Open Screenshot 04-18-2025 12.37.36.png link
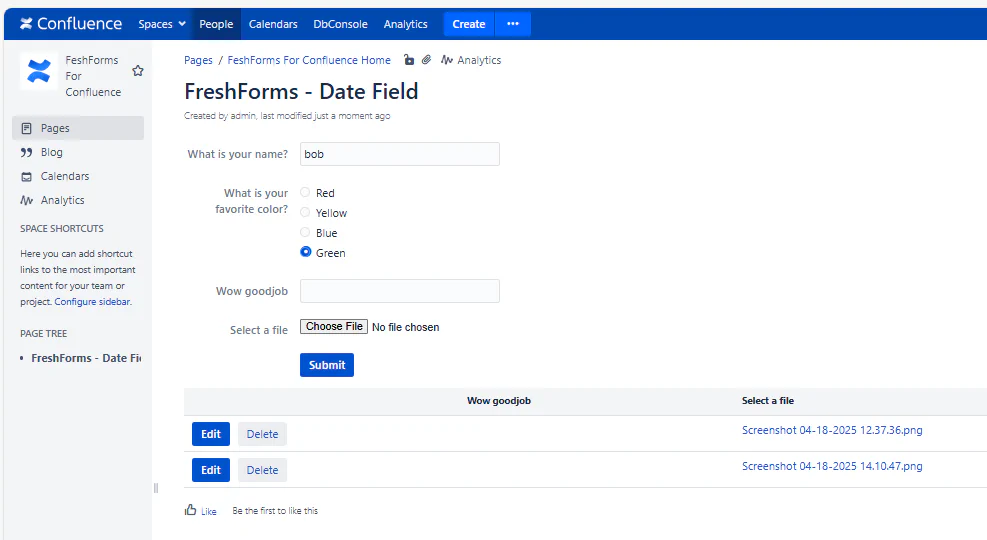This screenshot has width=987, height=540. [832, 430]
